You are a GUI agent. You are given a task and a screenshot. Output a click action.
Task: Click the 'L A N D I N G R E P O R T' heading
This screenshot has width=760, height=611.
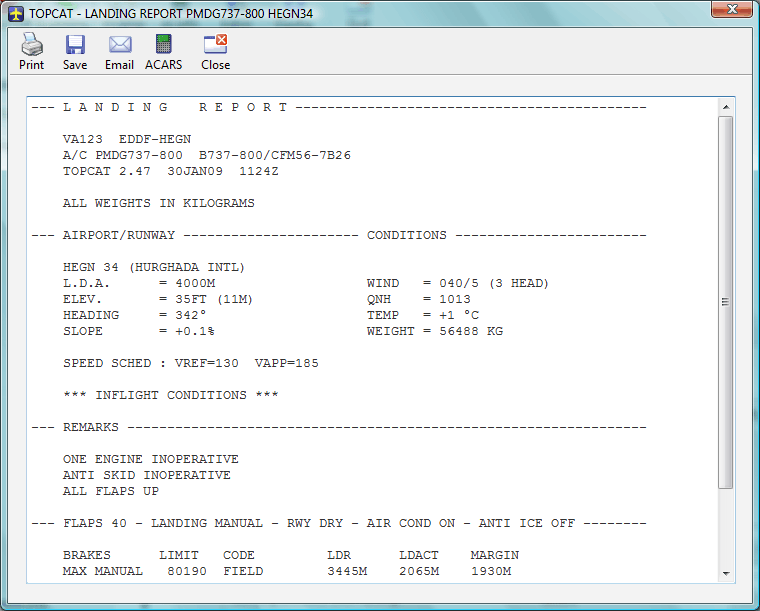pyautogui.click(x=175, y=107)
